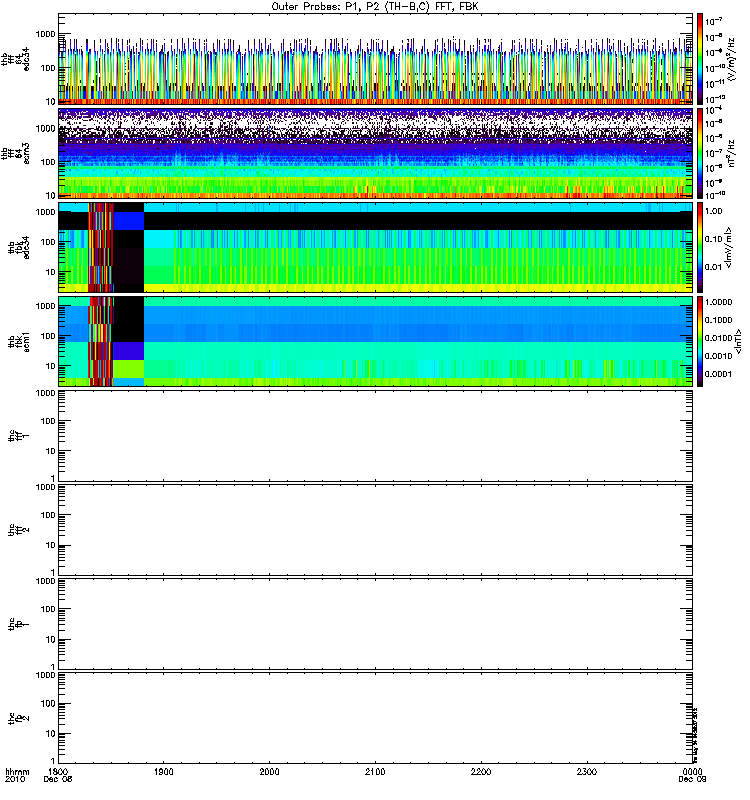Click the '1.00' value on the mV/m color bar
Image resolution: width=750 pixels, height=800 pixels.
(x=714, y=211)
